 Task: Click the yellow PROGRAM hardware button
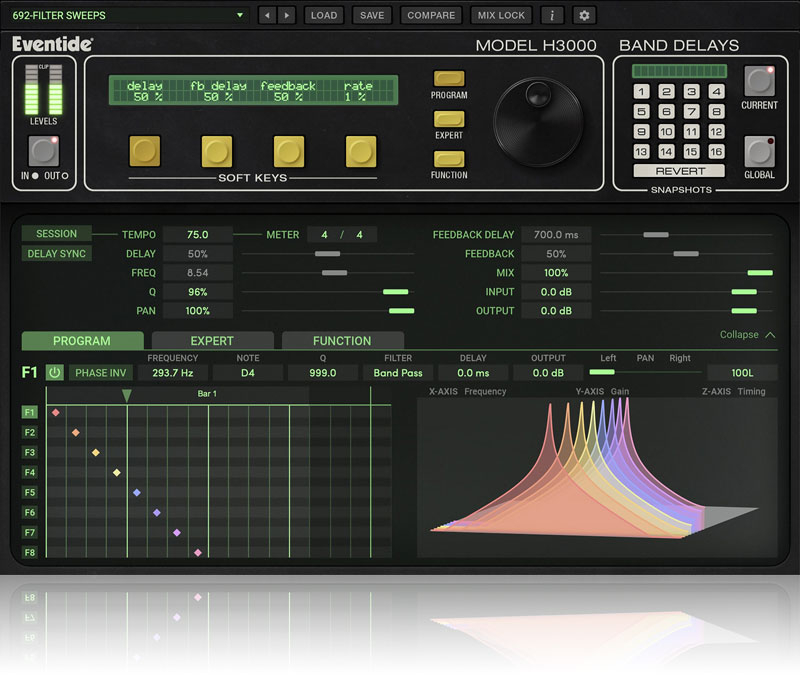coord(449,79)
